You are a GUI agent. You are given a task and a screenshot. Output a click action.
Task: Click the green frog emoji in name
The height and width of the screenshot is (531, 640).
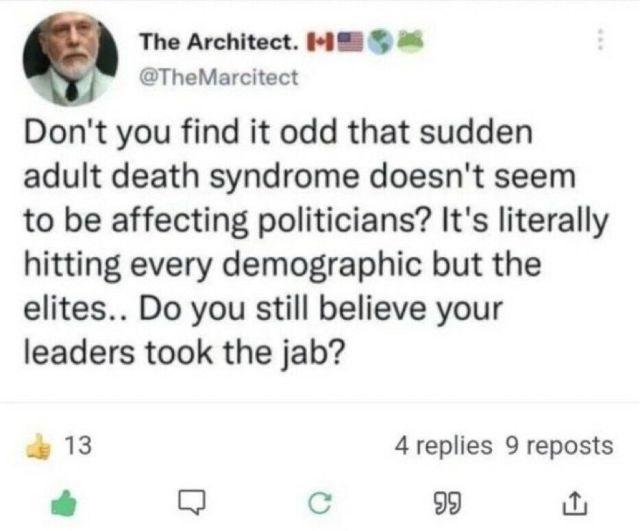(409, 40)
